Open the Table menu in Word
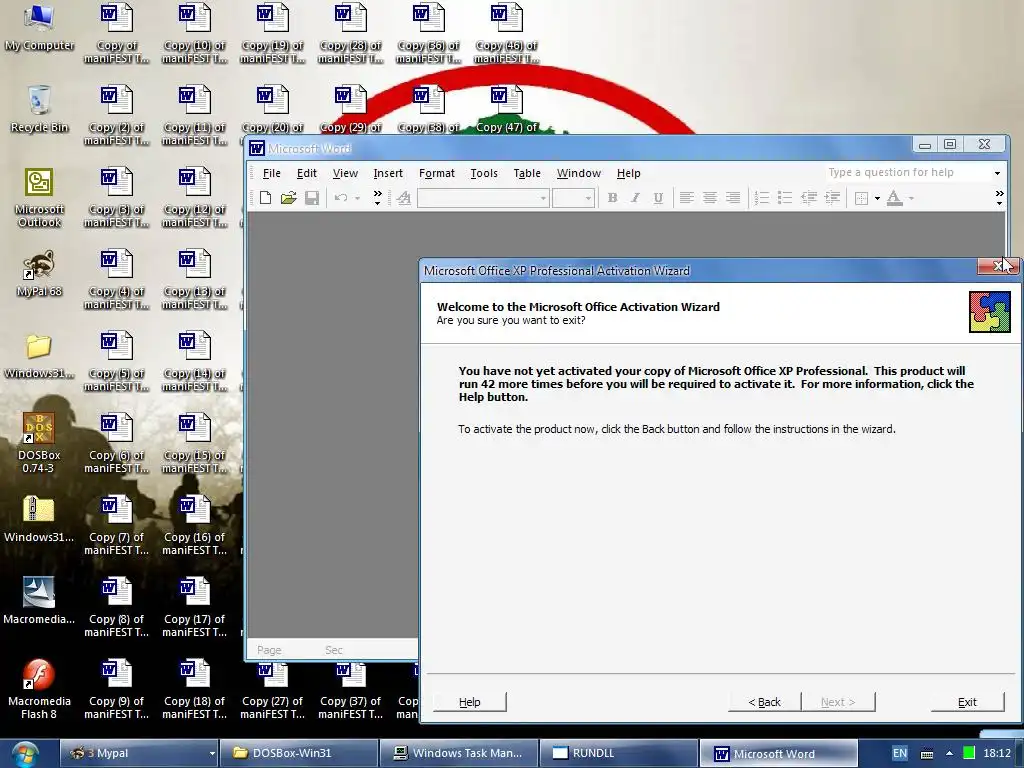 click(x=527, y=173)
